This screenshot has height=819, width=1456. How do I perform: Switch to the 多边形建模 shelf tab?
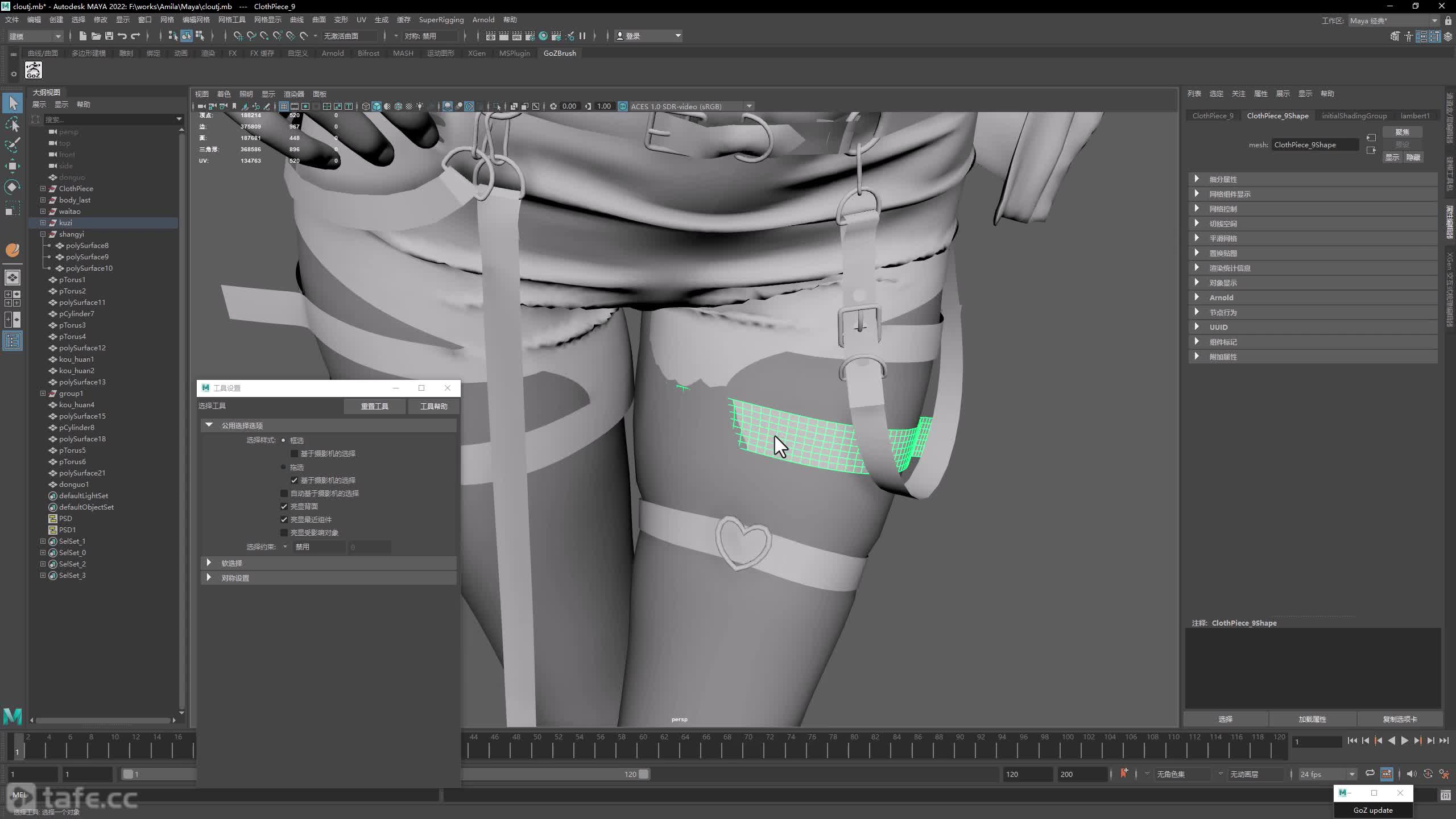point(88,53)
